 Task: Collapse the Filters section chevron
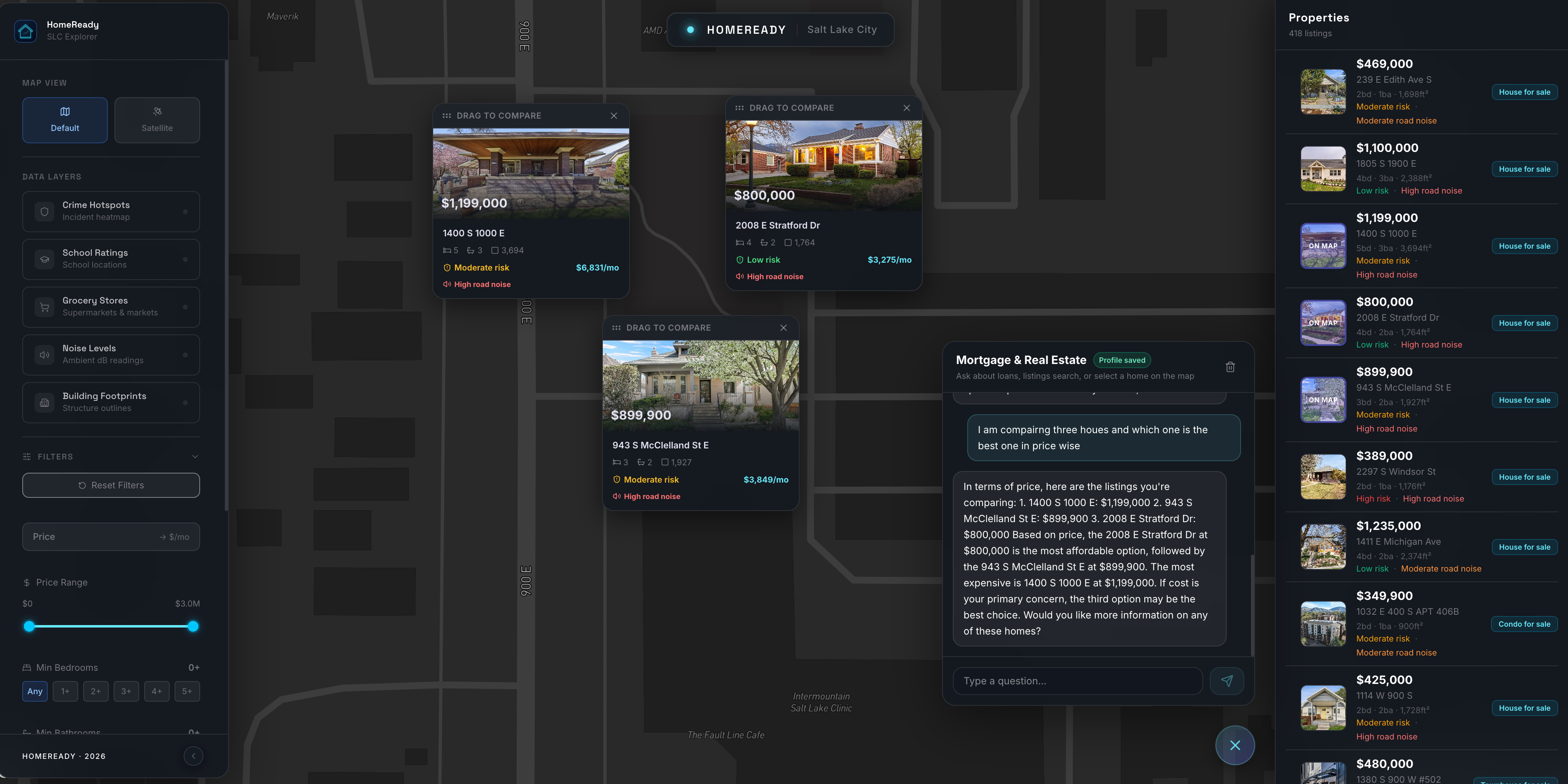click(195, 457)
